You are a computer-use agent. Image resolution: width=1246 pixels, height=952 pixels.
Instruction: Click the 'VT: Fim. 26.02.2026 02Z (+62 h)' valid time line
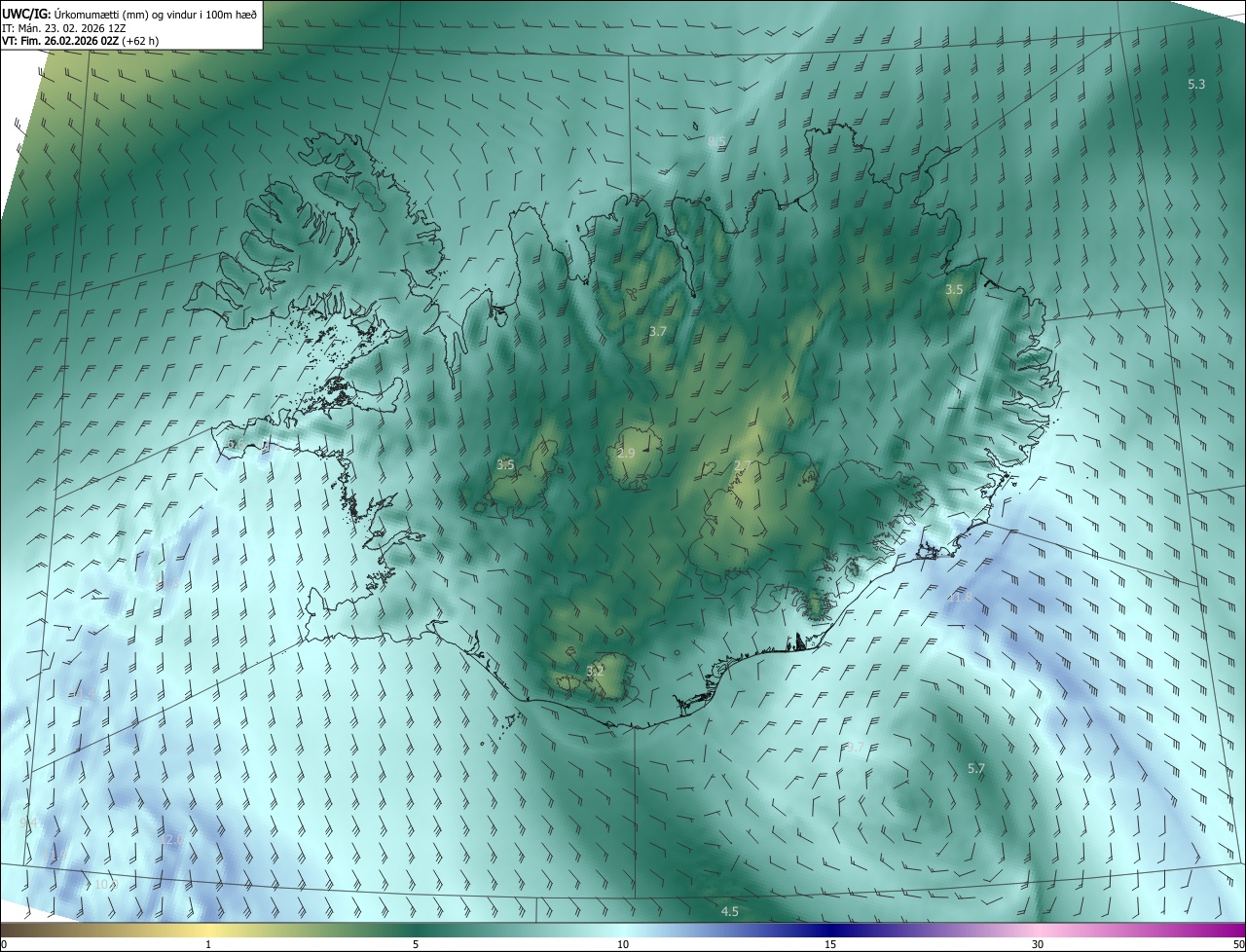(x=81, y=41)
